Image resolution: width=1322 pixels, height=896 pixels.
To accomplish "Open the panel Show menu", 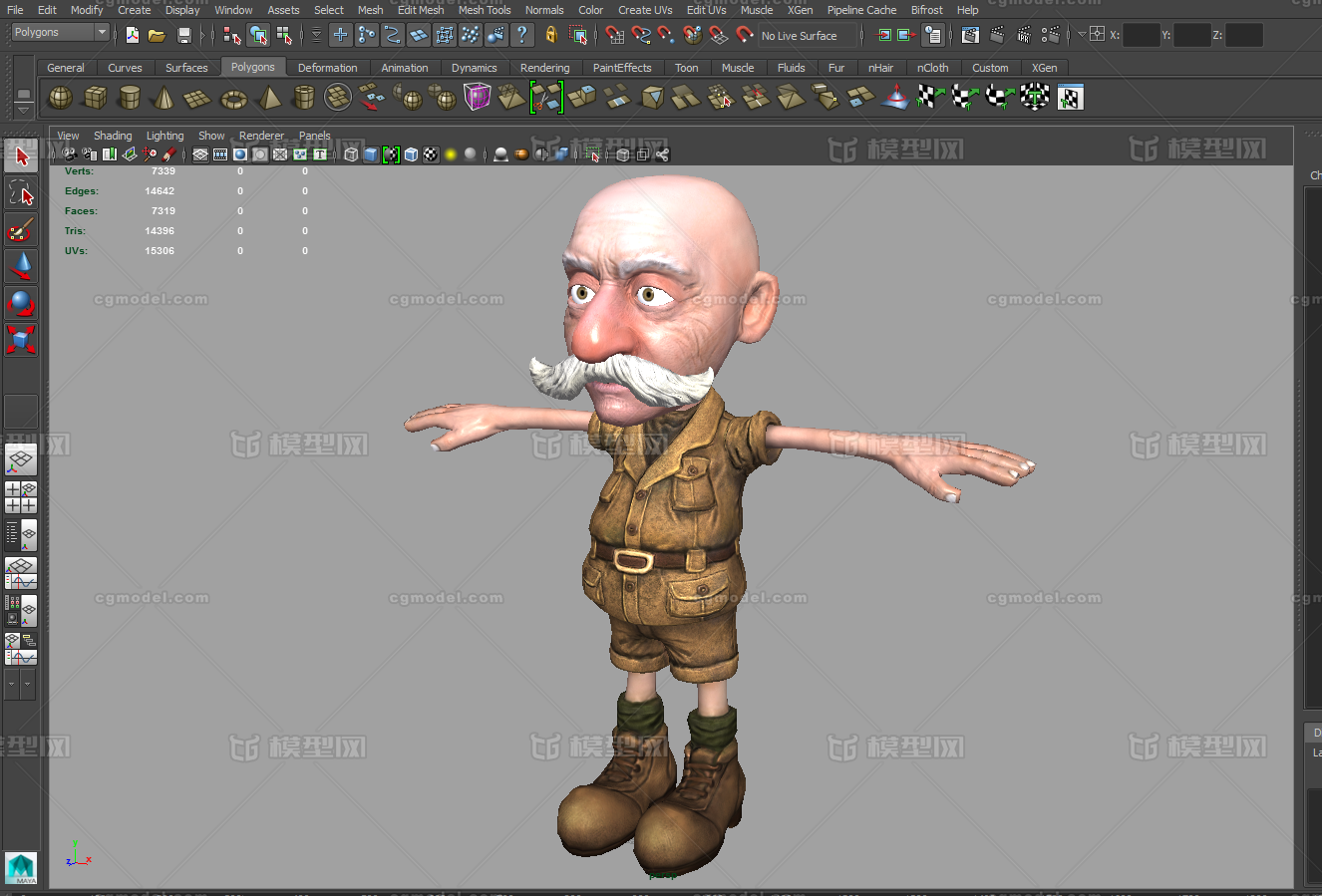I will coord(211,136).
